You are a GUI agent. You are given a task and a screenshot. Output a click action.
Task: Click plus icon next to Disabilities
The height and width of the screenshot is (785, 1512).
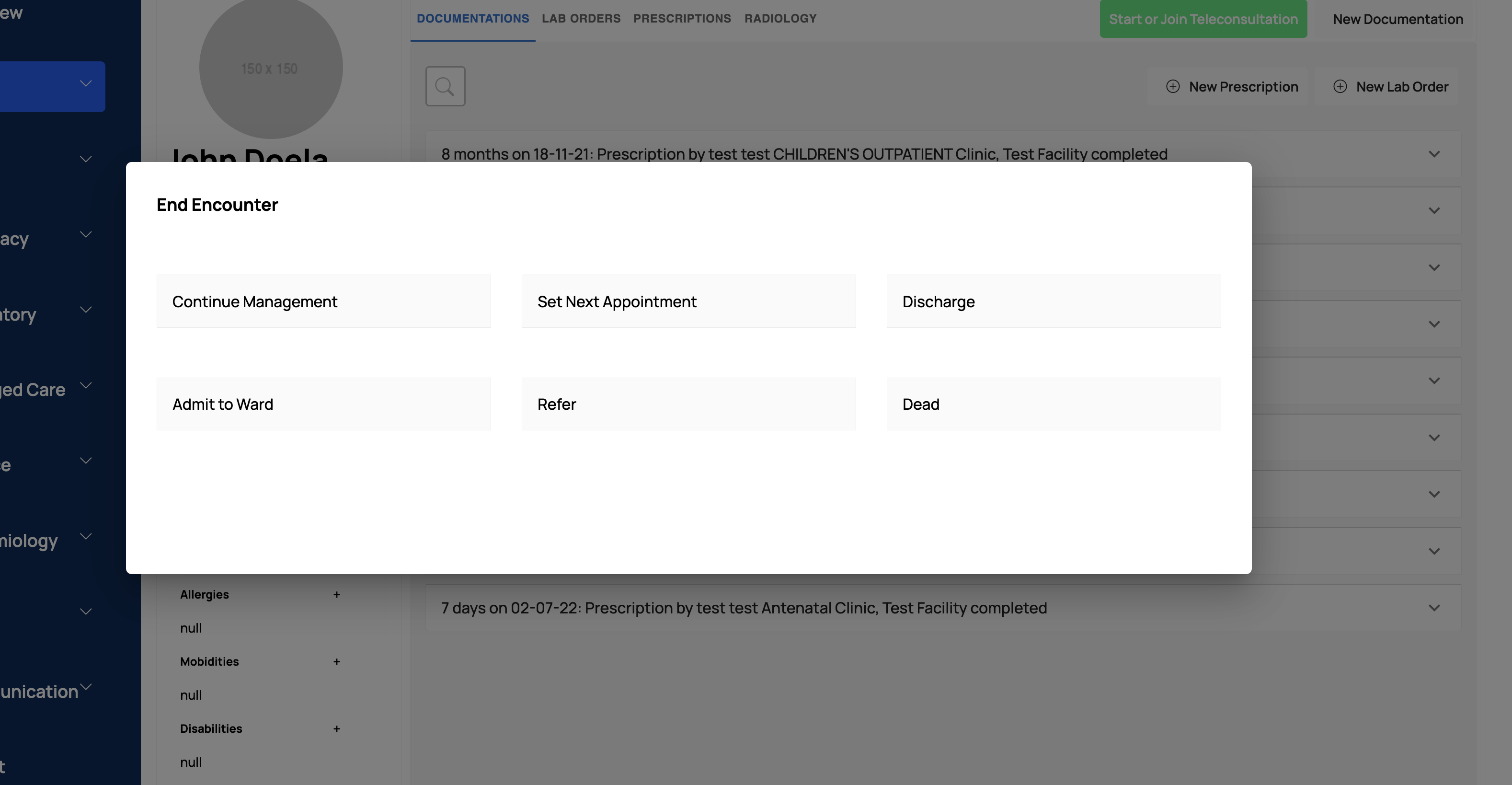click(336, 728)
